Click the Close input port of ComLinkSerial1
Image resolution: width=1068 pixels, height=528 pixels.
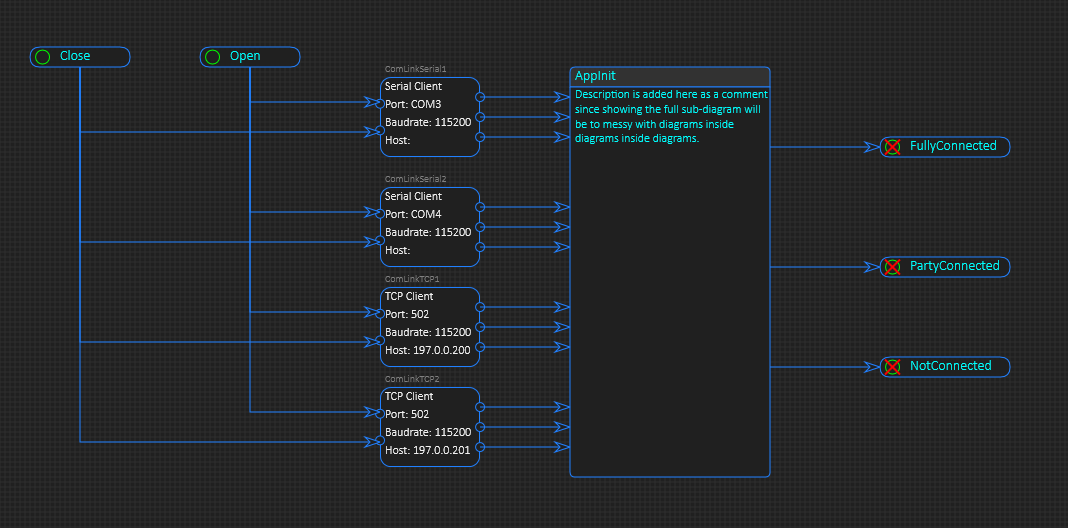click(380, 131)
